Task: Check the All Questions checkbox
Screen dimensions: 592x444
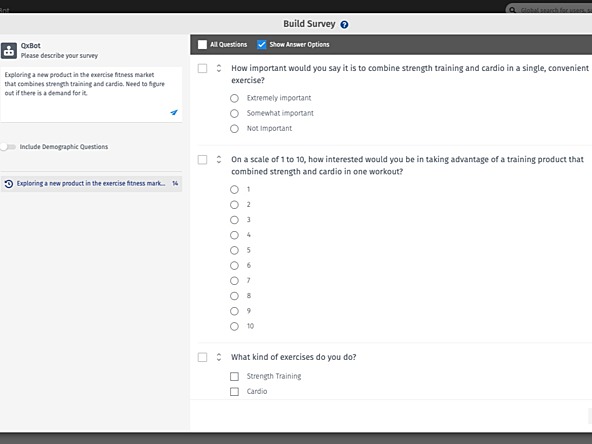Action: coord(202,45)
